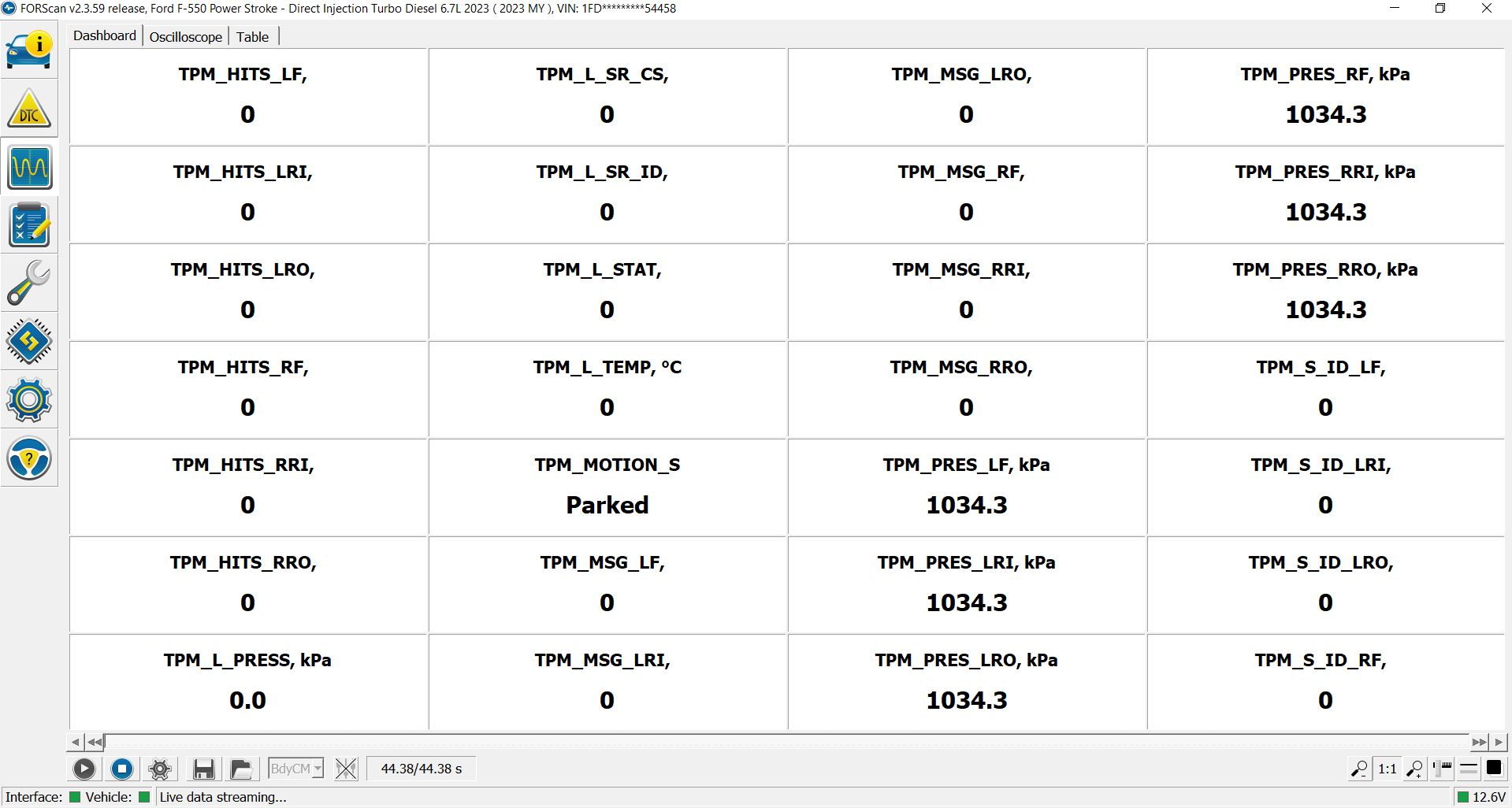The height and width of the screenshot is (808, 1512).
Task: Open a previously saved log file
Action: pos(241,769)
